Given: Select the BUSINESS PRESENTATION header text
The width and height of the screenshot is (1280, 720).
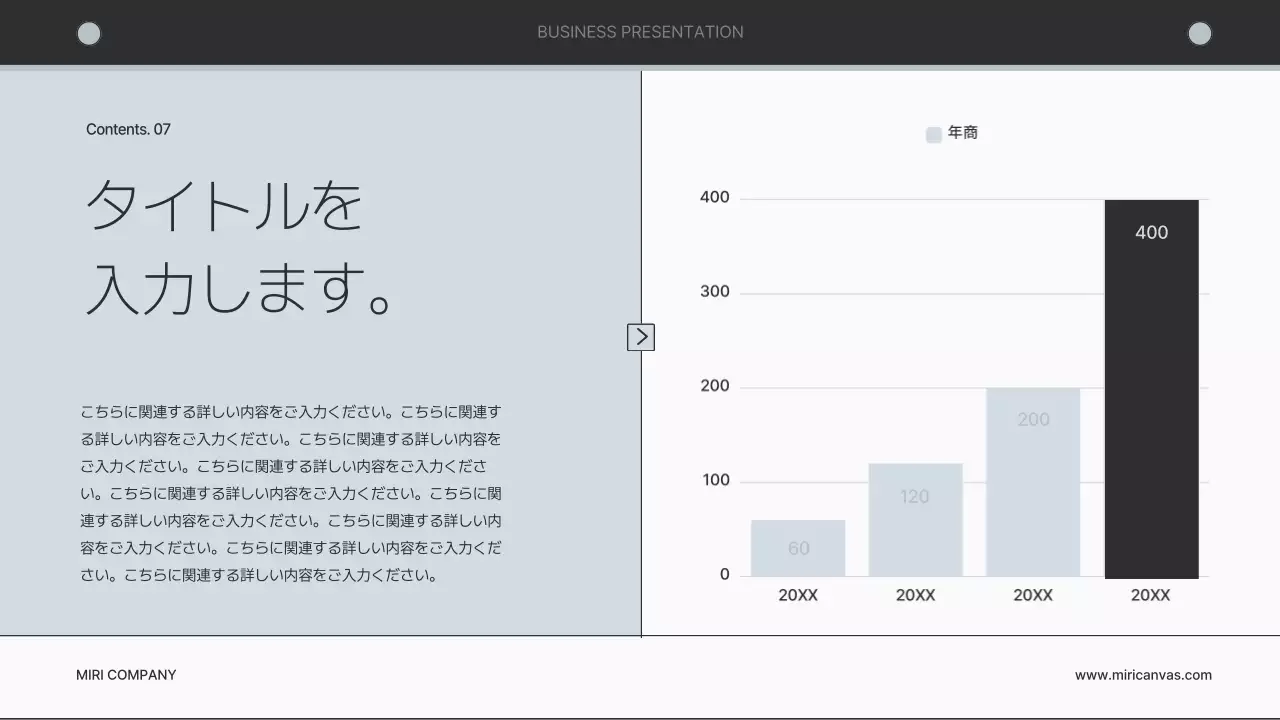Looking at the screenshot, I should point(640,32).
